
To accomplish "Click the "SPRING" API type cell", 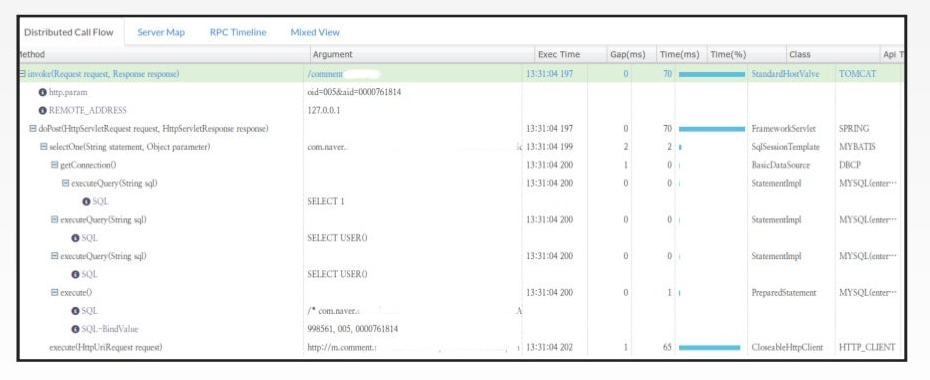I will tap(854, 129).
